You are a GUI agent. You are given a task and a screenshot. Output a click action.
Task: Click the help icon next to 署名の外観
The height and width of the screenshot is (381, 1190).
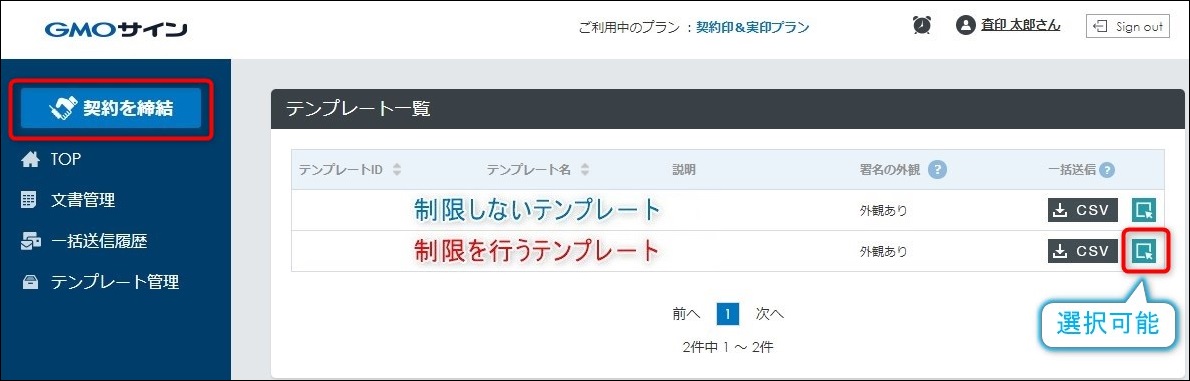point(937,169)
